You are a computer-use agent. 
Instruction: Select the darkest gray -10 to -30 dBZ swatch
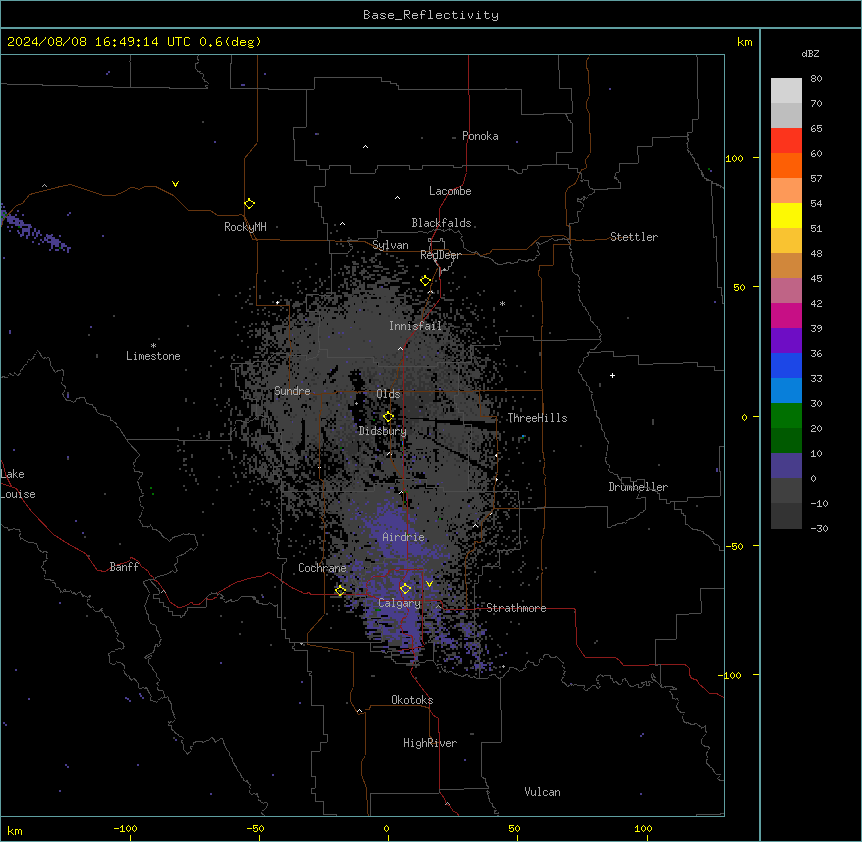coord(786,516)
